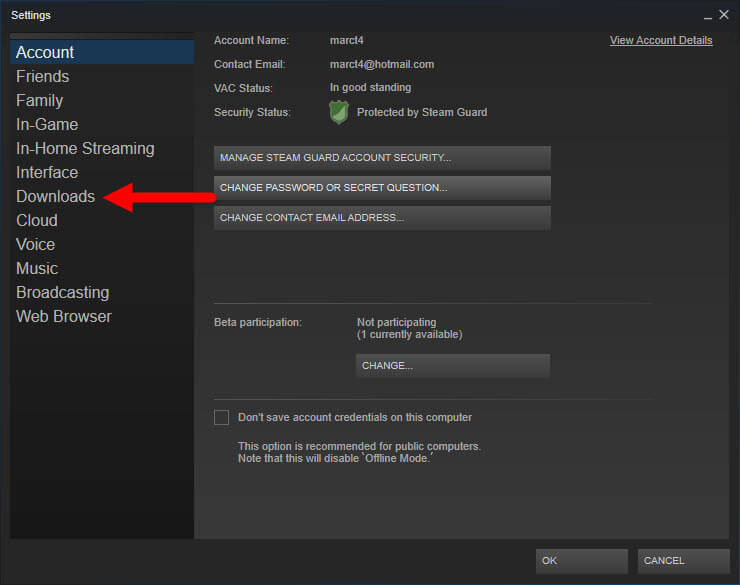
Task: Click 'Protected by Steam Guard' text
Action: click(422, 112)
